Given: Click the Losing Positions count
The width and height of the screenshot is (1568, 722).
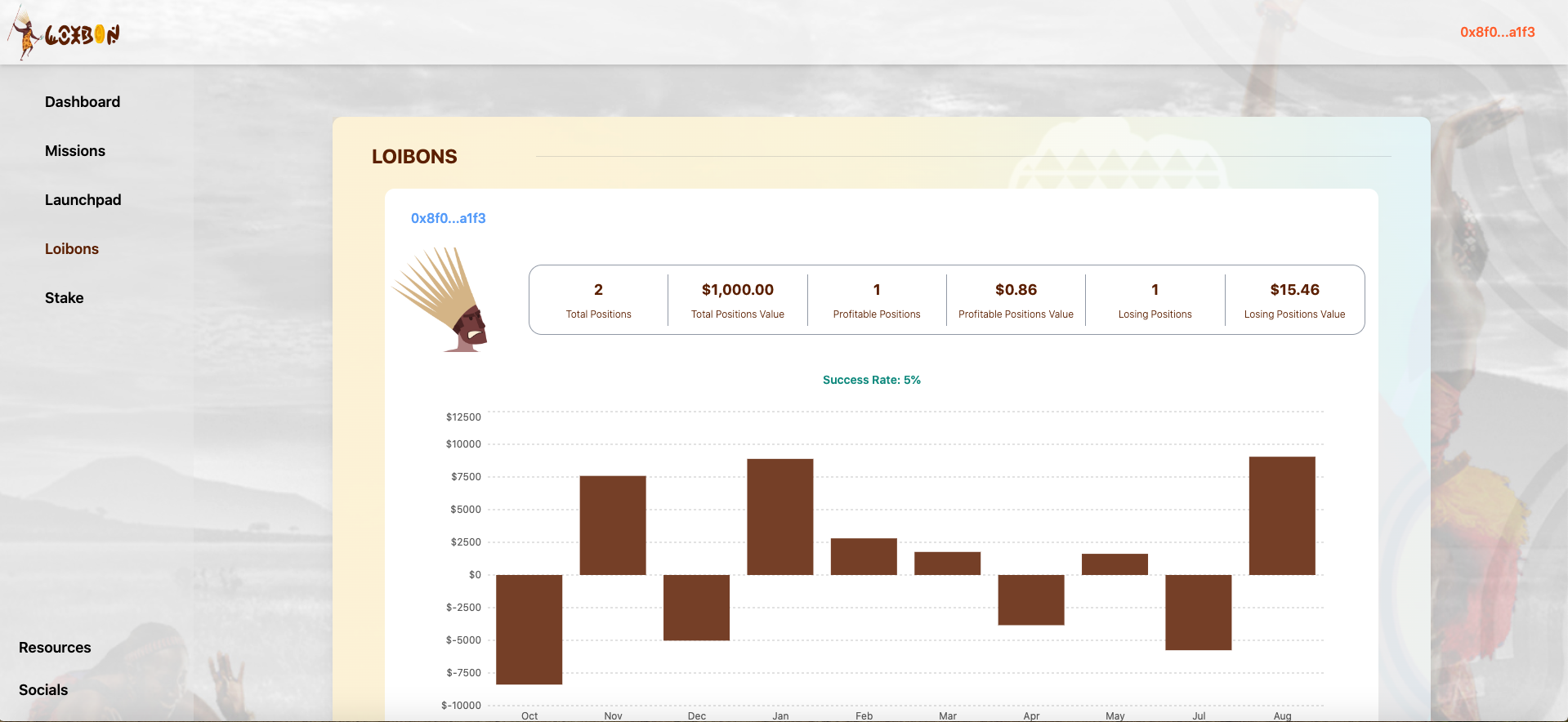Looking at the screenshot, I should coord(1155,300).
